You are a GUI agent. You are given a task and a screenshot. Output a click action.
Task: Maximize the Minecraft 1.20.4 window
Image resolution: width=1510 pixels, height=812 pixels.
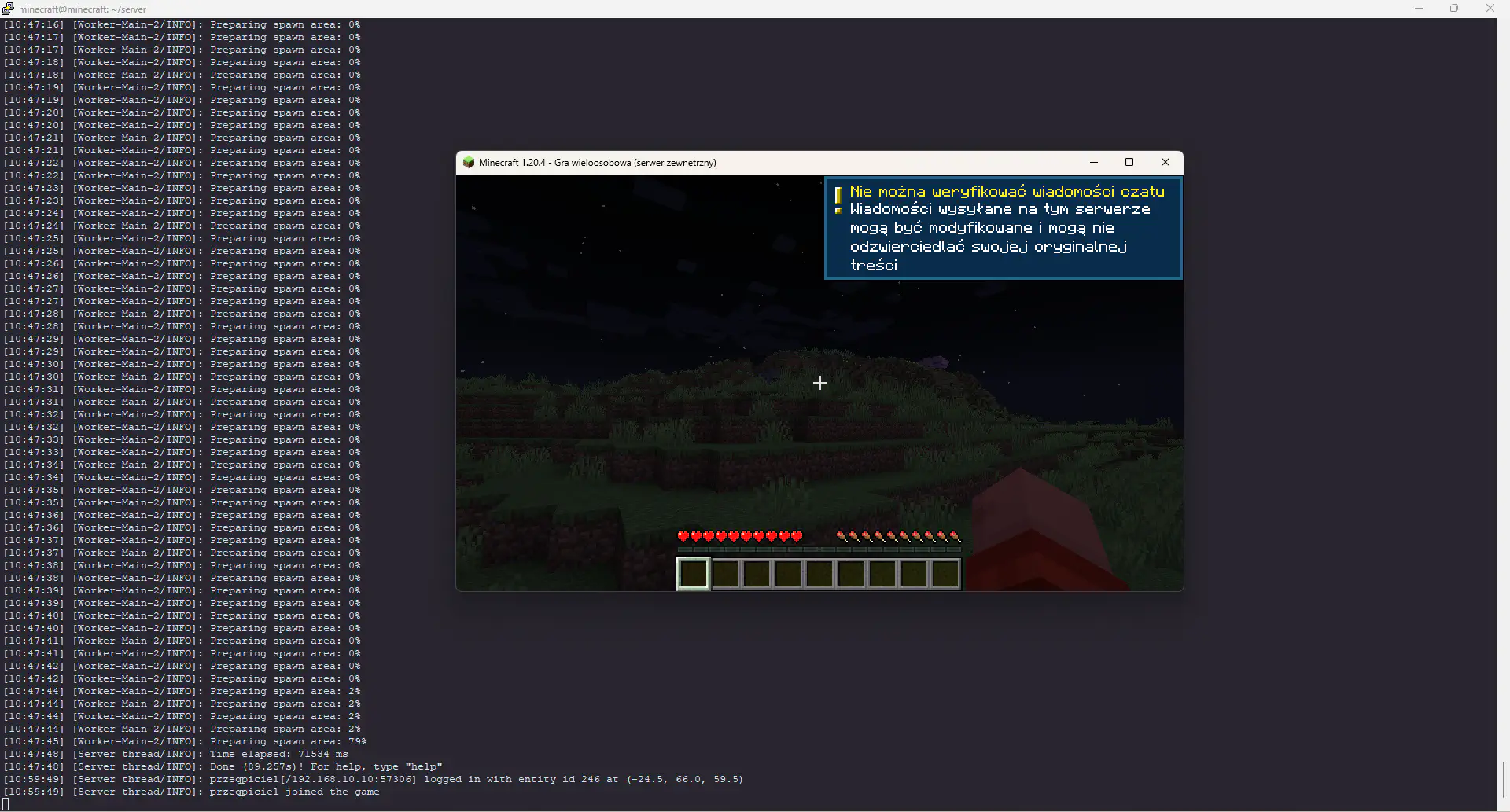tap(1129, 163)
